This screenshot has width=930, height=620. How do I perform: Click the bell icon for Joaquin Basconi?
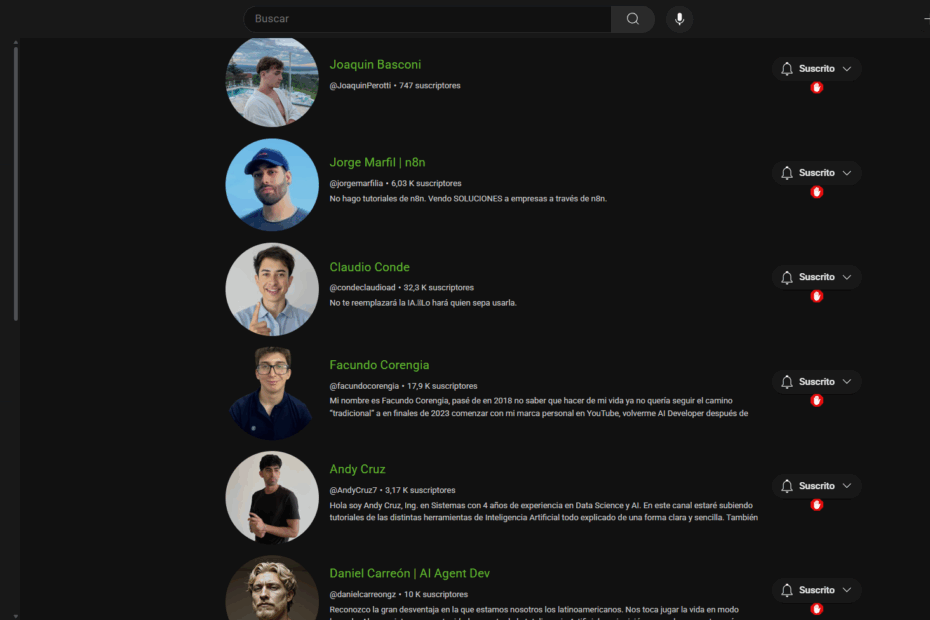pos(786,69)
